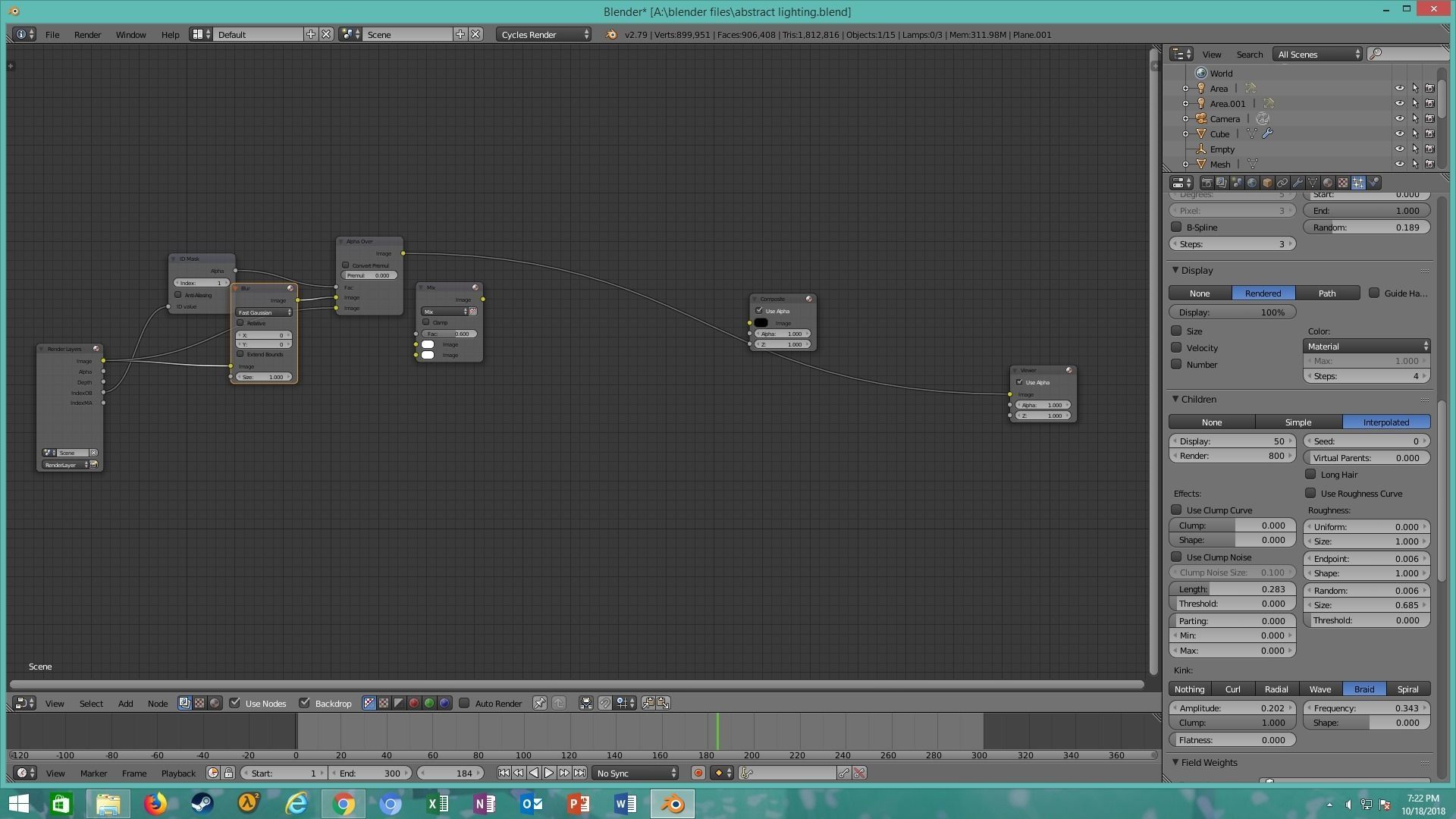1456x819 pixels.
Task: Select the red channel backdrop button
Action: pyautogui.click(x=414, y=704)
